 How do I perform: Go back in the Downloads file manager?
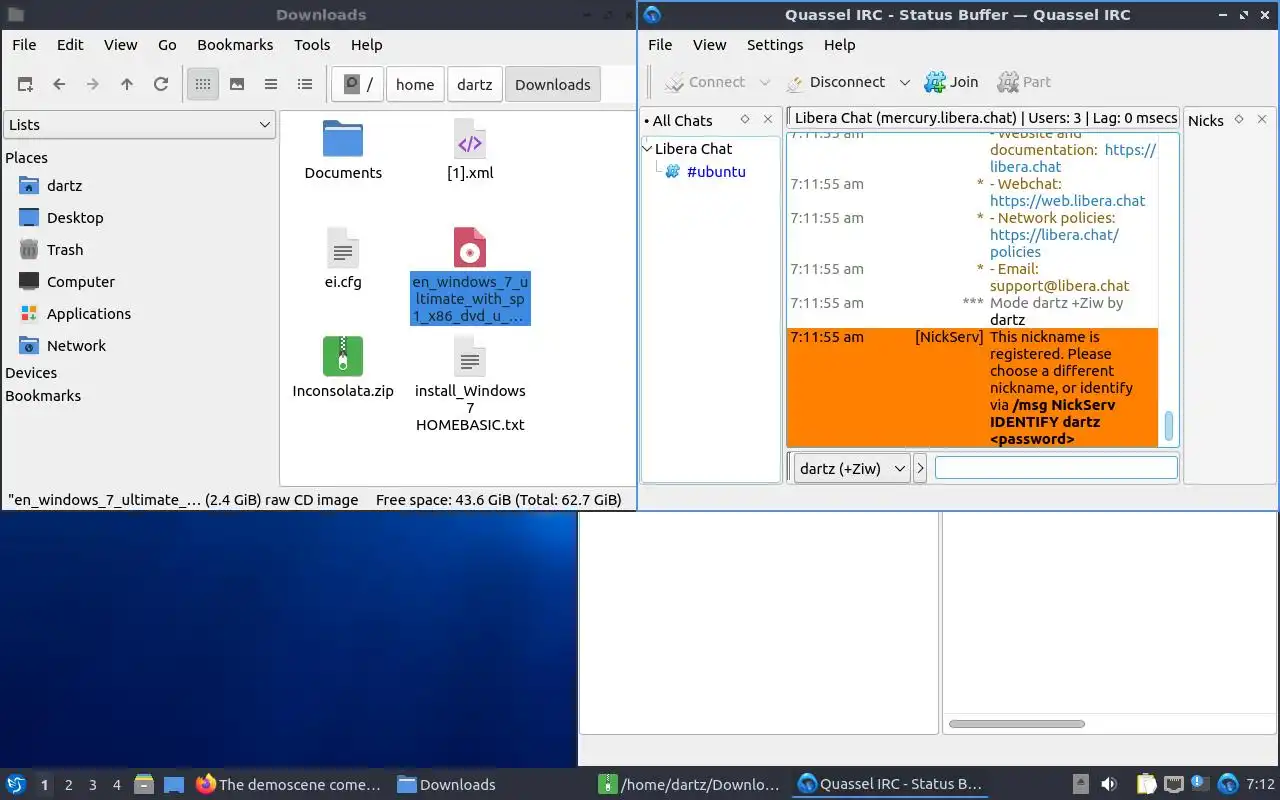click(x=59, y=85)
